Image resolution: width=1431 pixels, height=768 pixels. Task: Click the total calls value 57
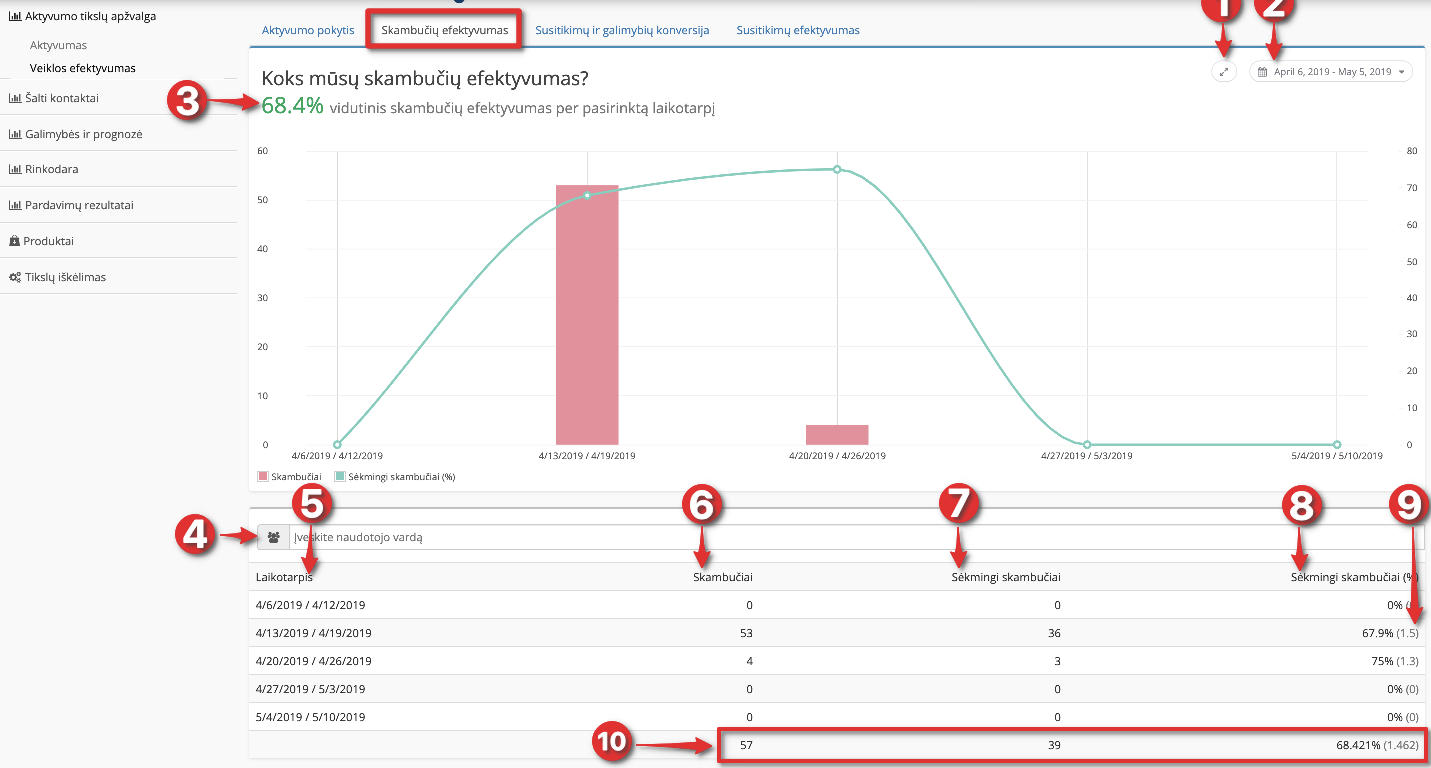coord(746,745)
